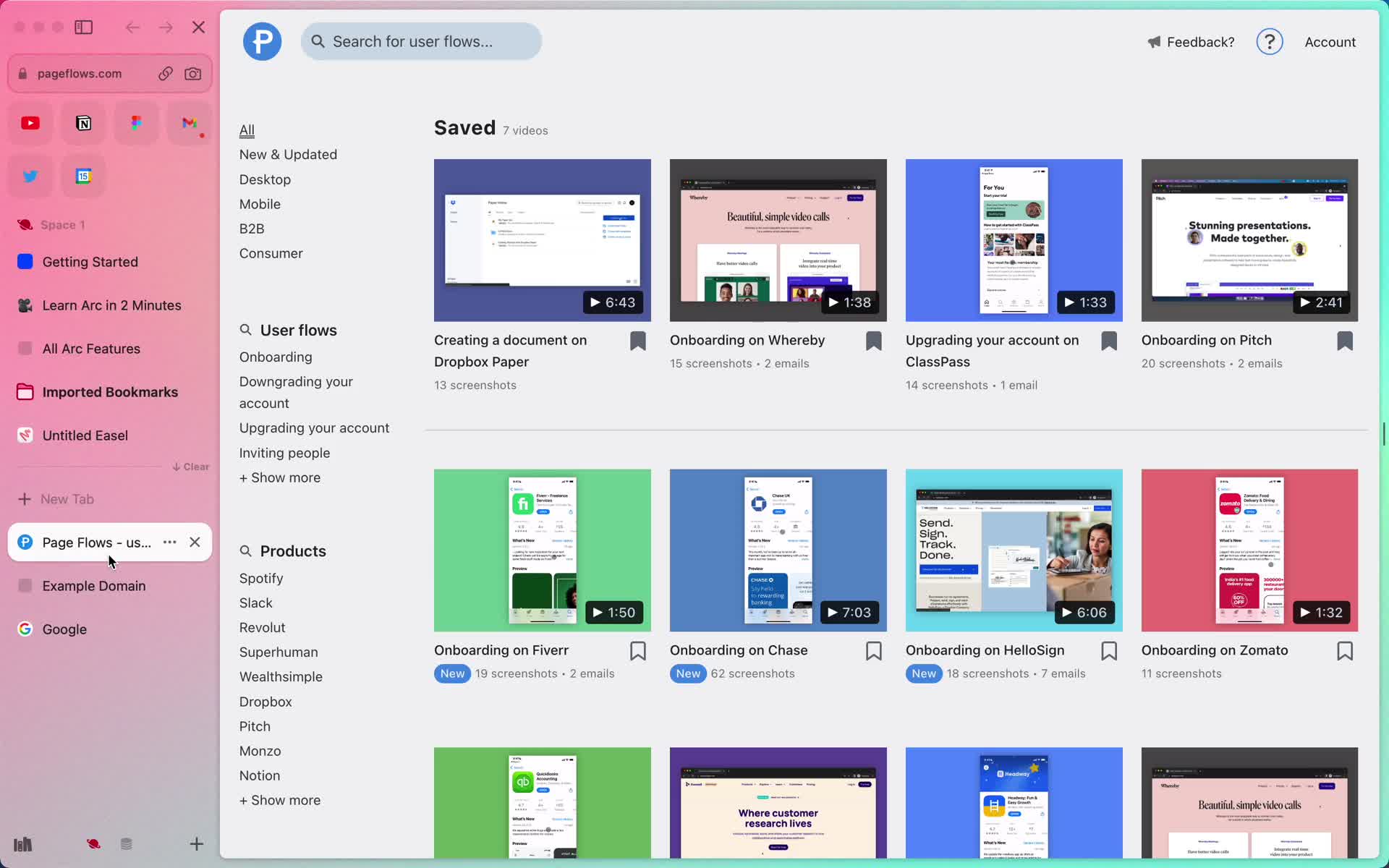Open the pinned Gmail favorite

tap(190, 123)
